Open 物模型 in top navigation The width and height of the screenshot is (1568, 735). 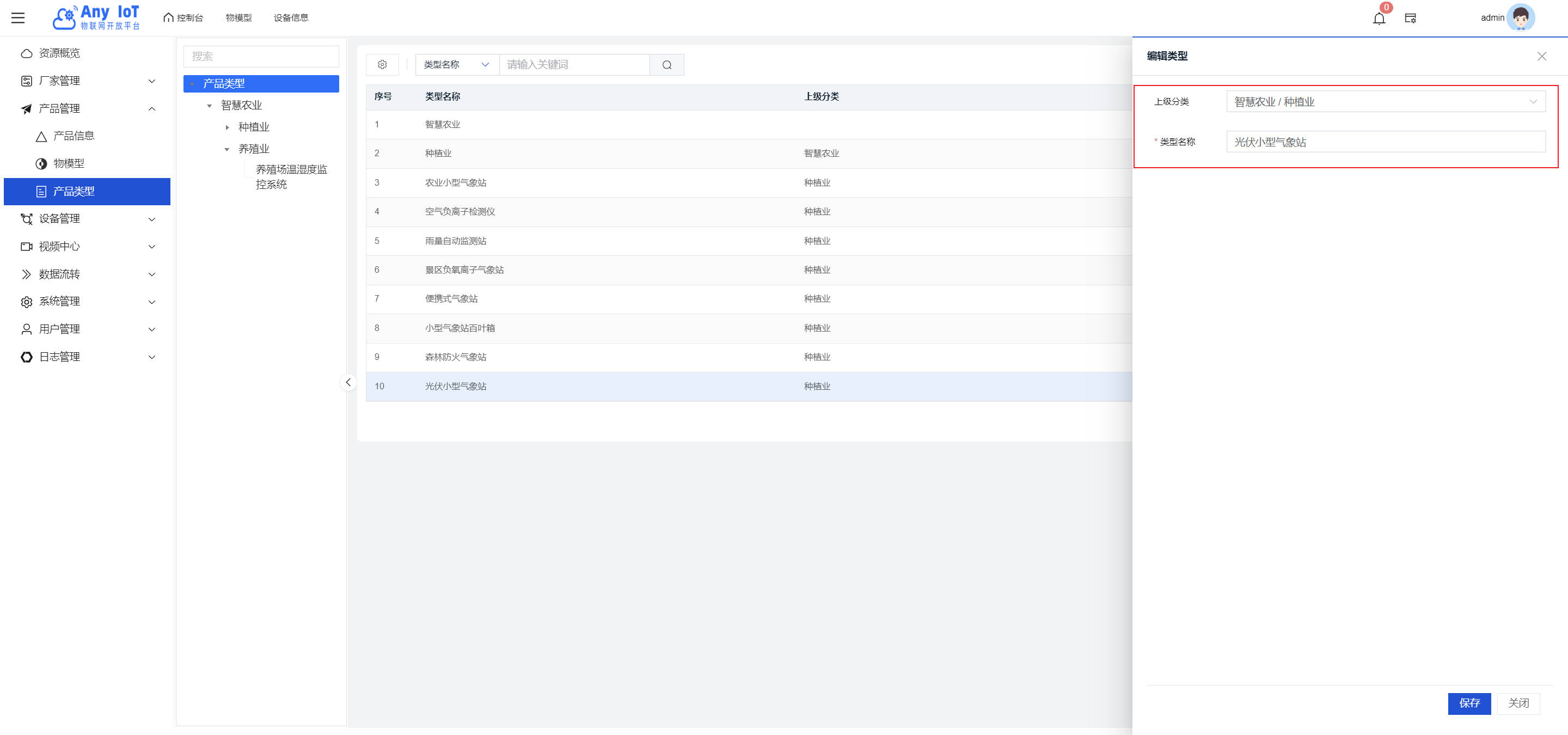pos(238,17)
